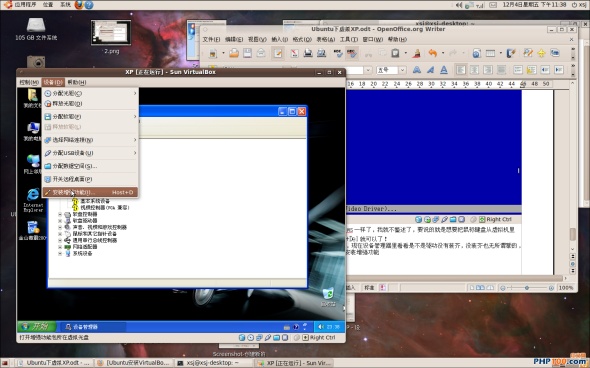The width and height of the screenshot is (590, 368).
Task: Click XP Start 开始 button
Action: [36, 326]
